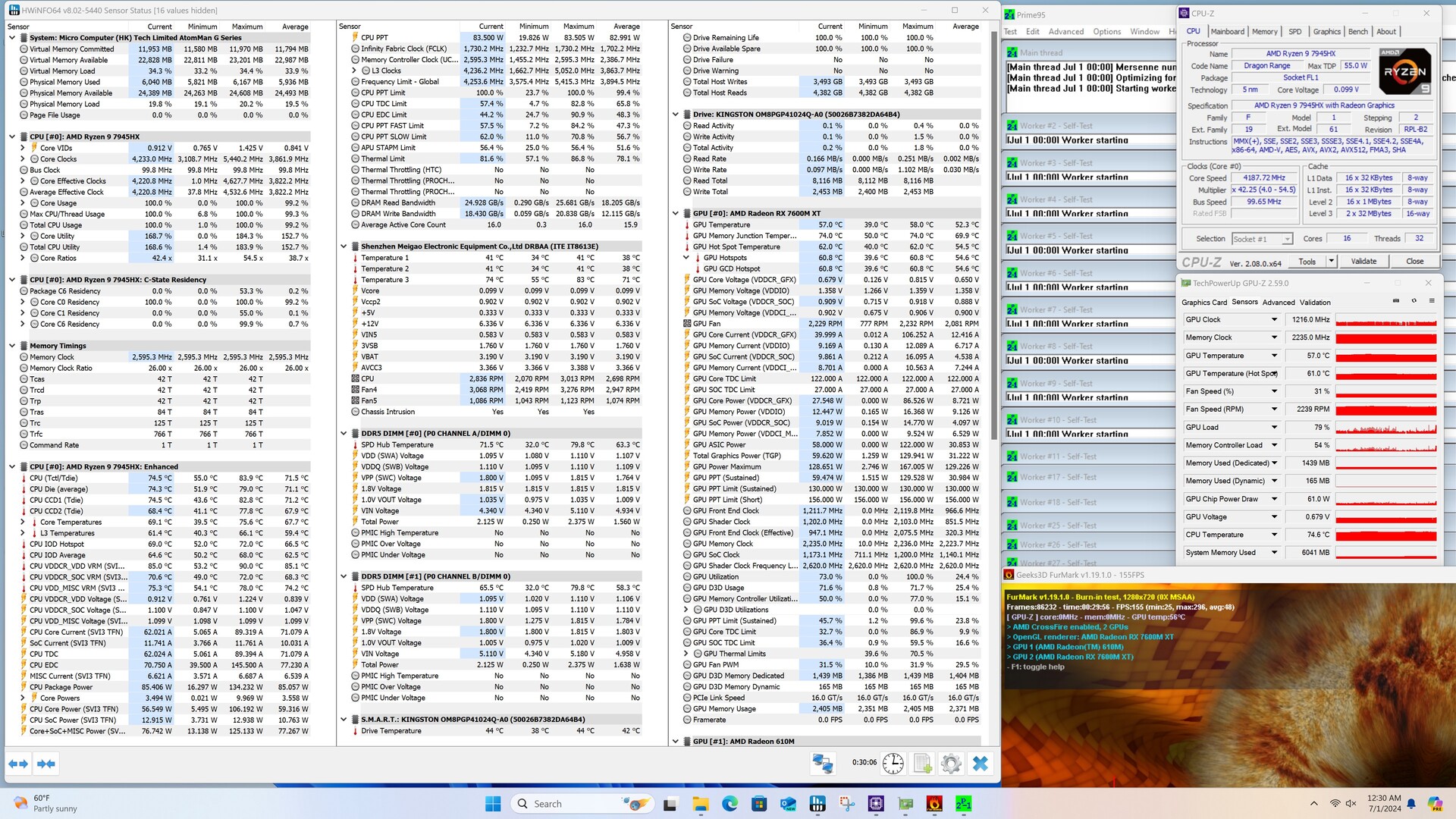Expand the Core Clocks tree item
Image resolution: width=1456 pixels, height=819 pixels.
23,159
